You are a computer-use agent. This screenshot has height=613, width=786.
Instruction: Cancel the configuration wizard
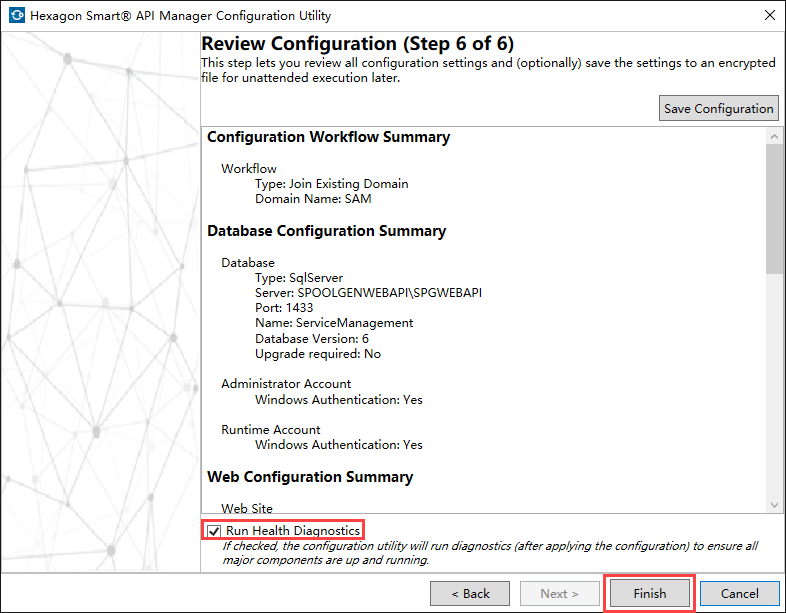(739, 593)
